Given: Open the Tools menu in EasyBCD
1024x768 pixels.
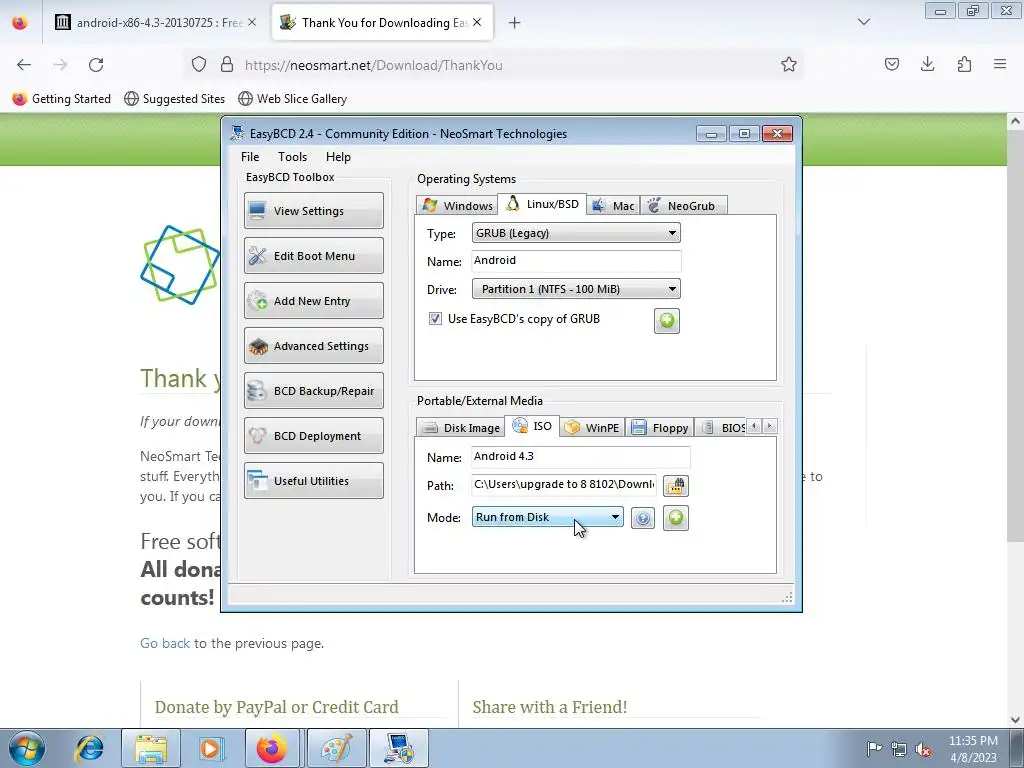Looking at the screenshot, I should (292, 157).
